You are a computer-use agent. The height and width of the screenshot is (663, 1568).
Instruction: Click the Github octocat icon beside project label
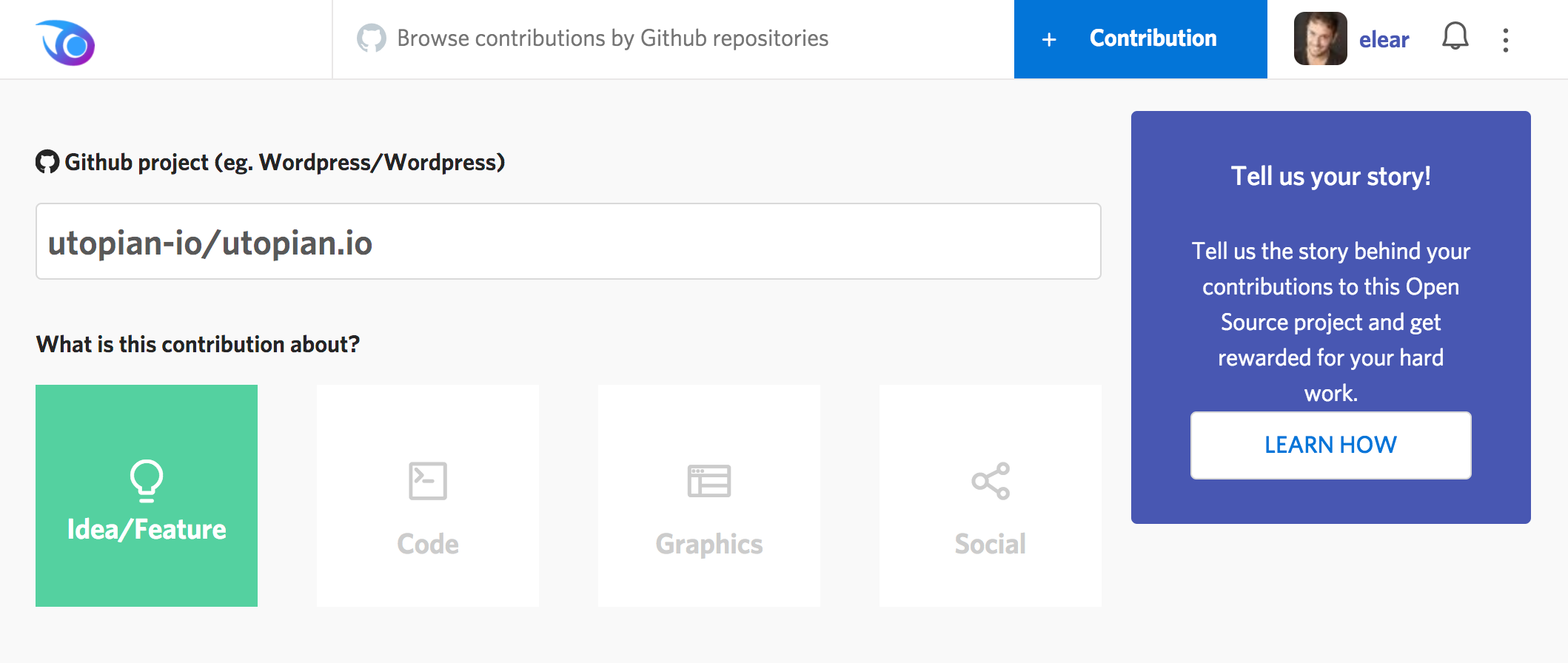[x=47, y=162]
